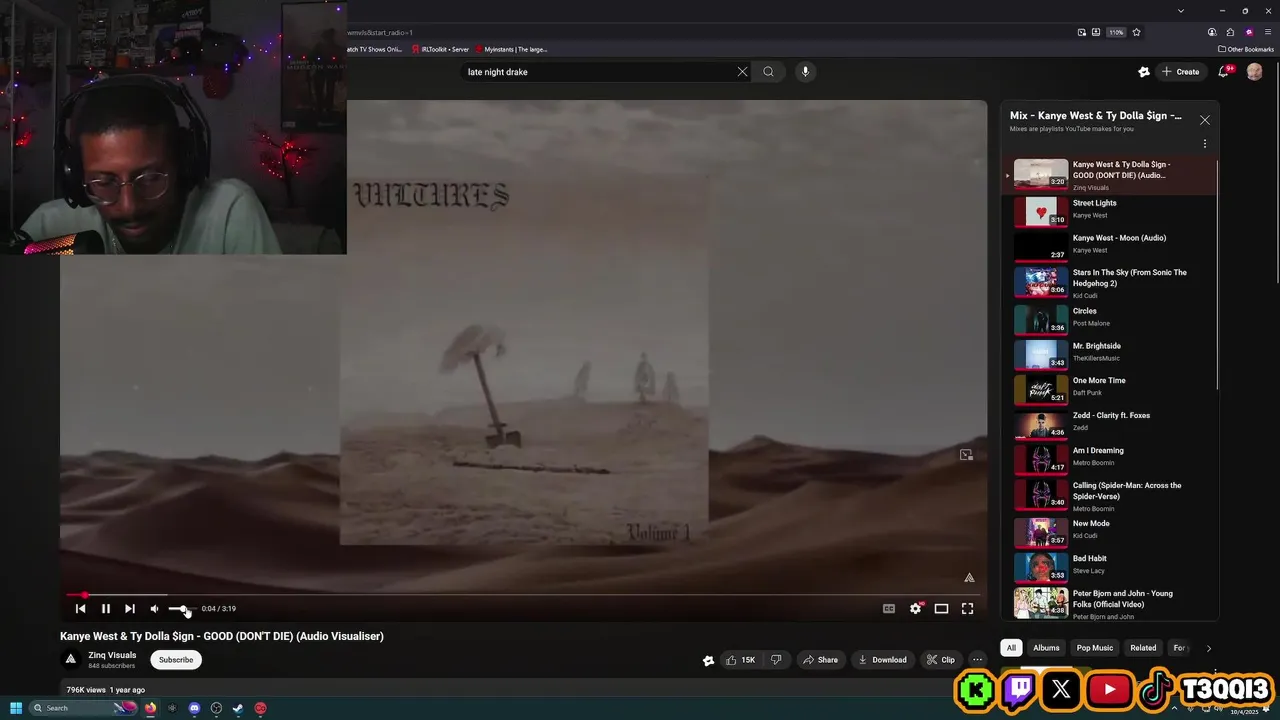Focus the 'late night drake' search field

click(598, 72)
